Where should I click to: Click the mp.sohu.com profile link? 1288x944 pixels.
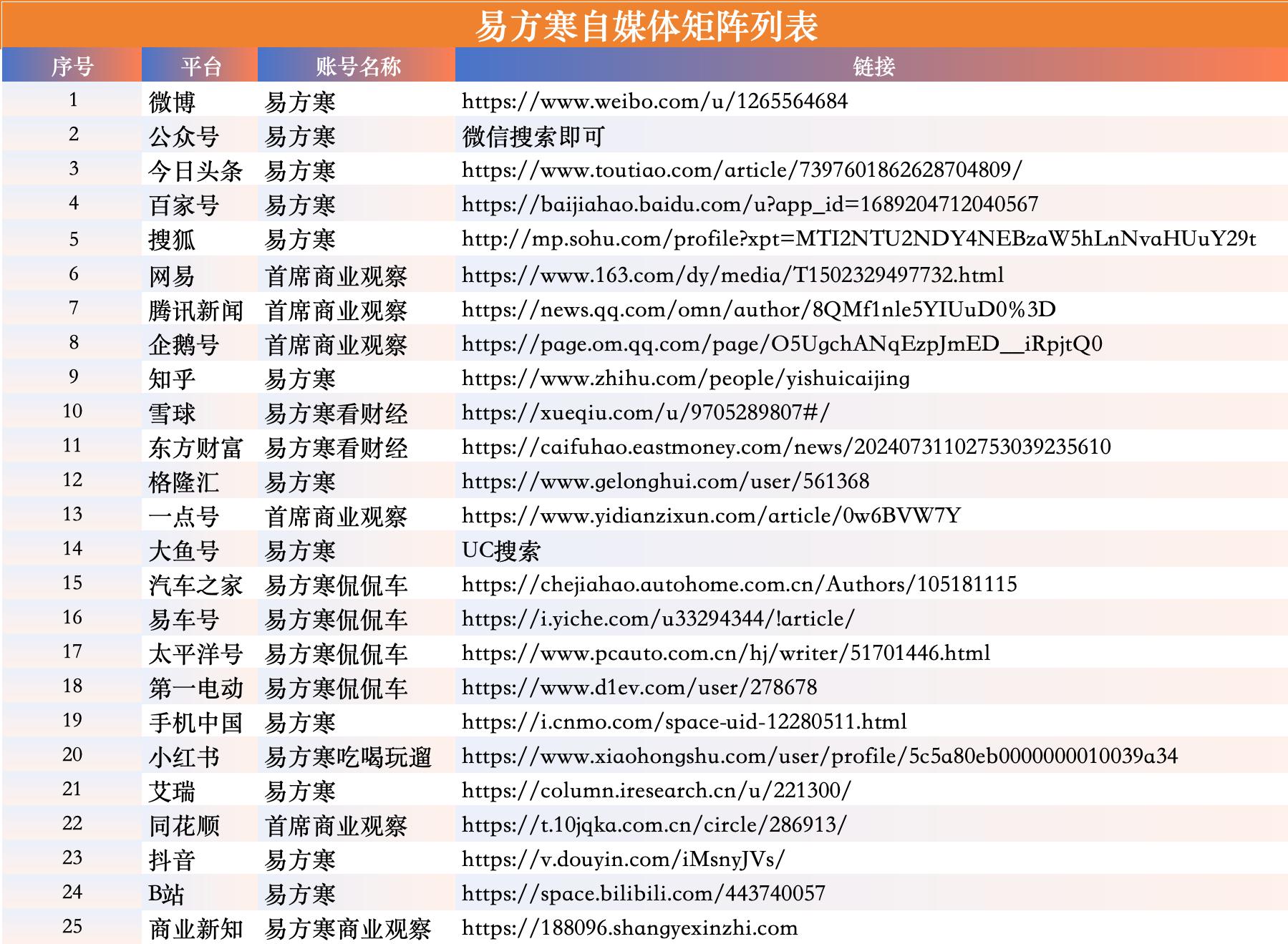[x=858, y=239]
